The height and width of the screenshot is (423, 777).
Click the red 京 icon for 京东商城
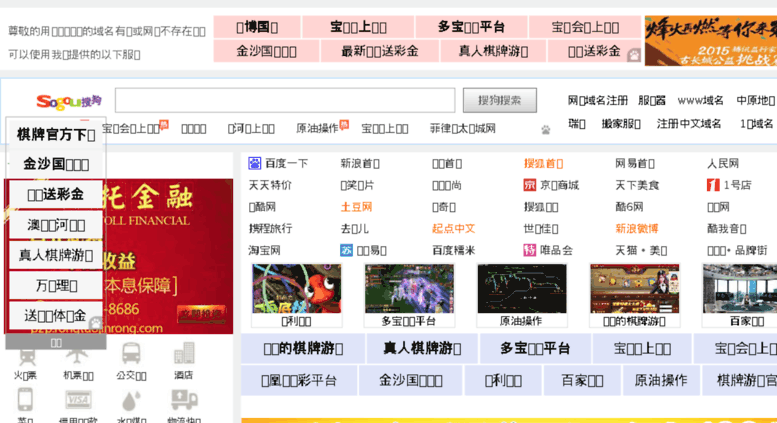pyautogui.click(x=530, y=185)
